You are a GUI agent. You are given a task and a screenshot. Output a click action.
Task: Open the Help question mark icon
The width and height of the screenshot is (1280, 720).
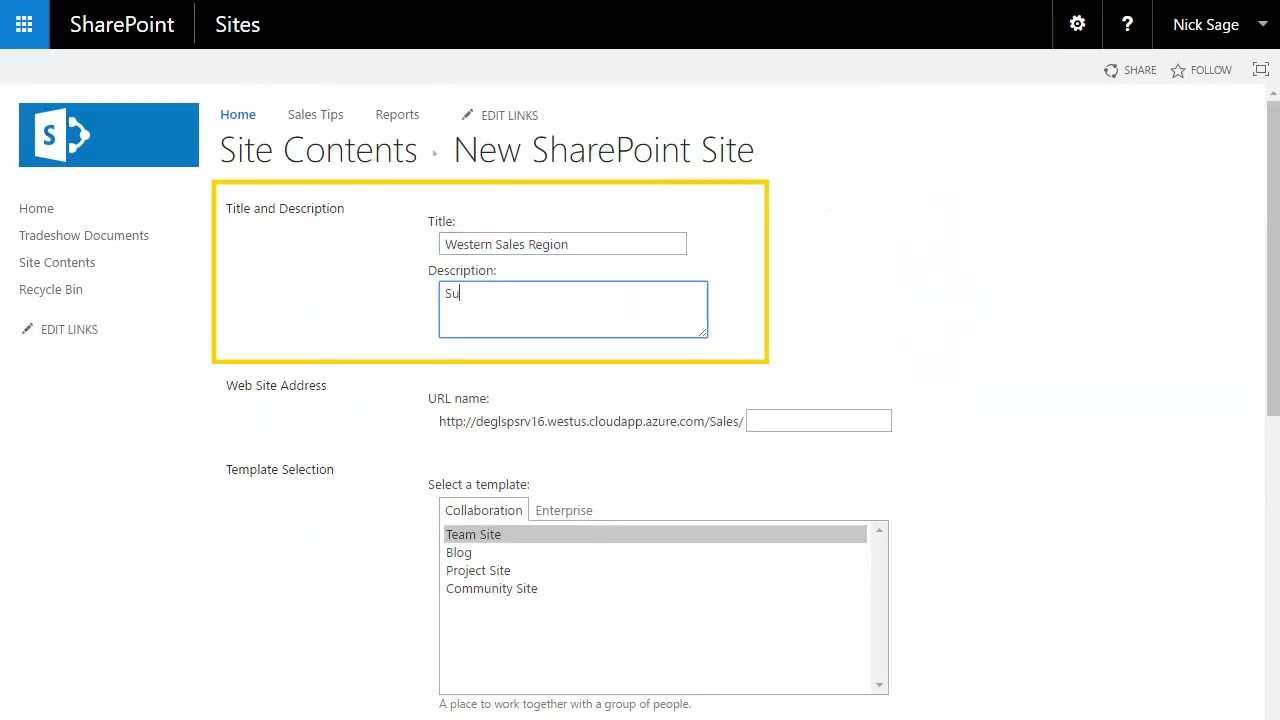(1127, 24)
